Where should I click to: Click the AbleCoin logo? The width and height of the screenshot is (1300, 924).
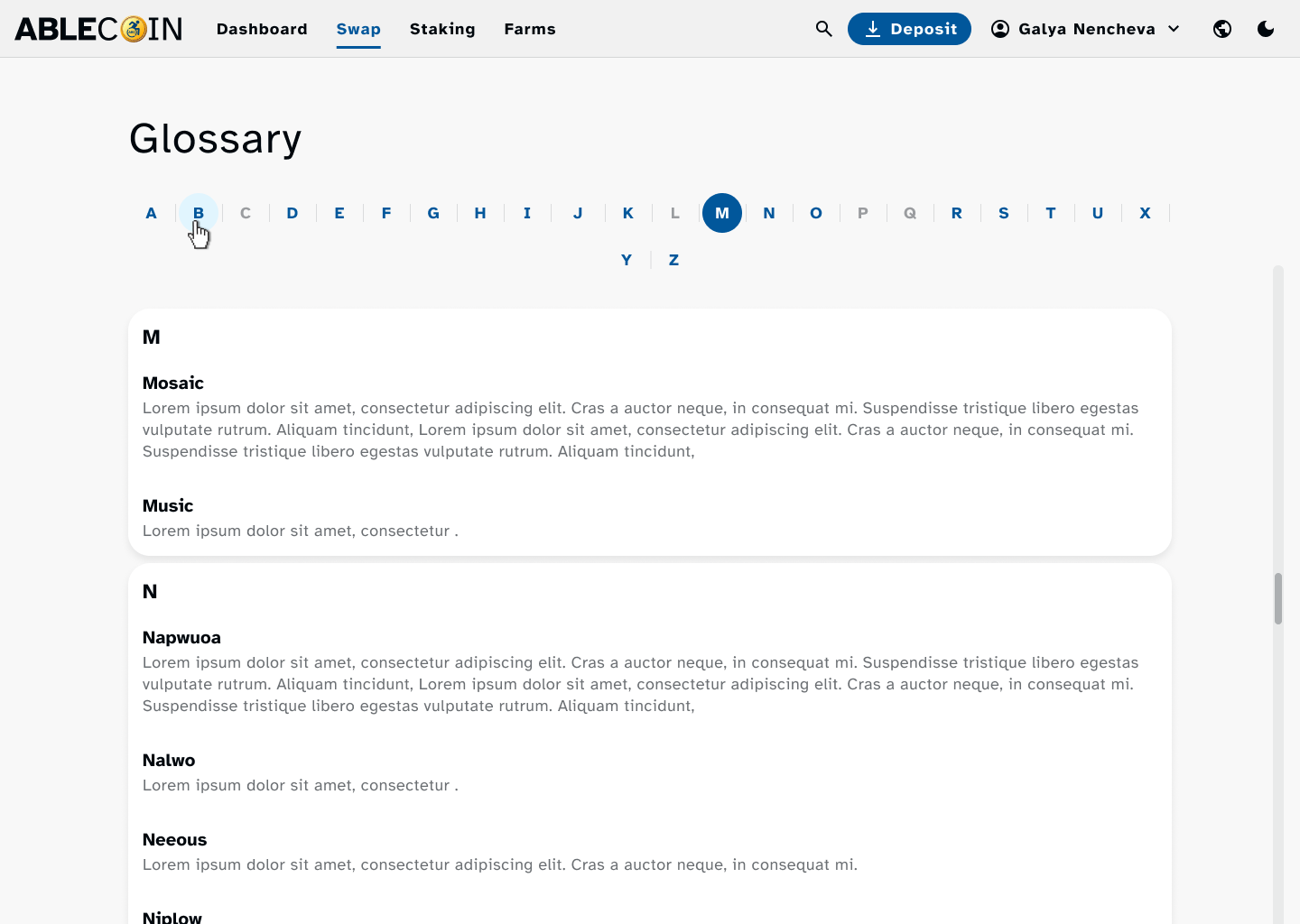99,29
